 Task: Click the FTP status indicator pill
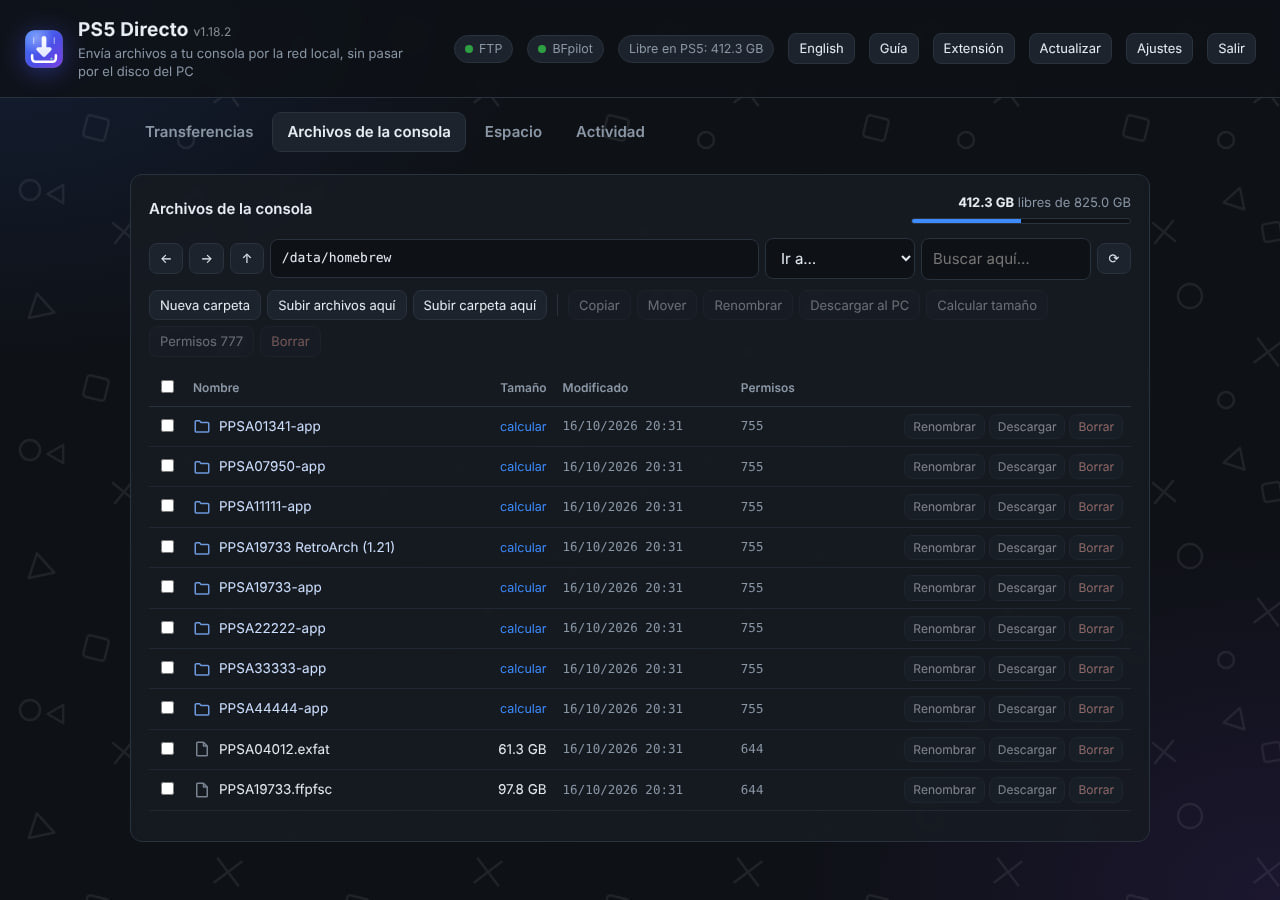[x=483, y=49]
